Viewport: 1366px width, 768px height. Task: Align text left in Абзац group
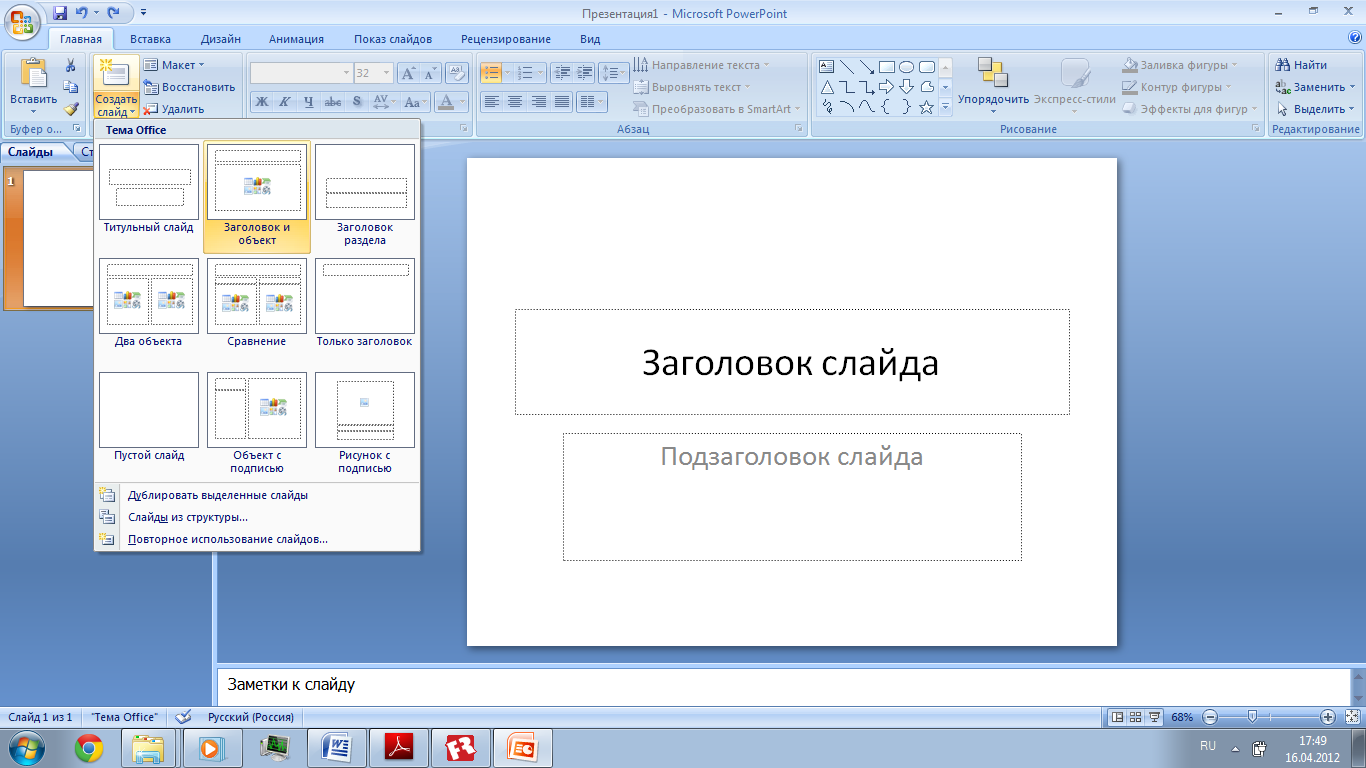pos(491,102)
